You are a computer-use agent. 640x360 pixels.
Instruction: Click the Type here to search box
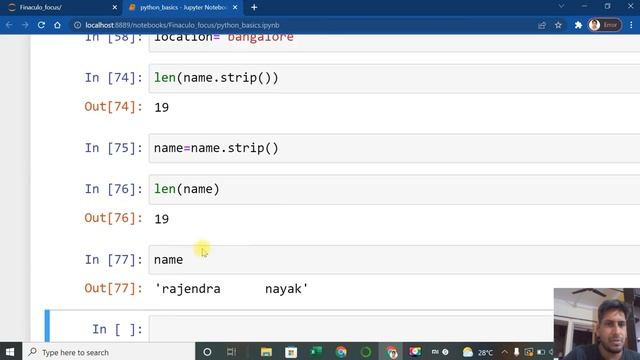coord(108,352)
